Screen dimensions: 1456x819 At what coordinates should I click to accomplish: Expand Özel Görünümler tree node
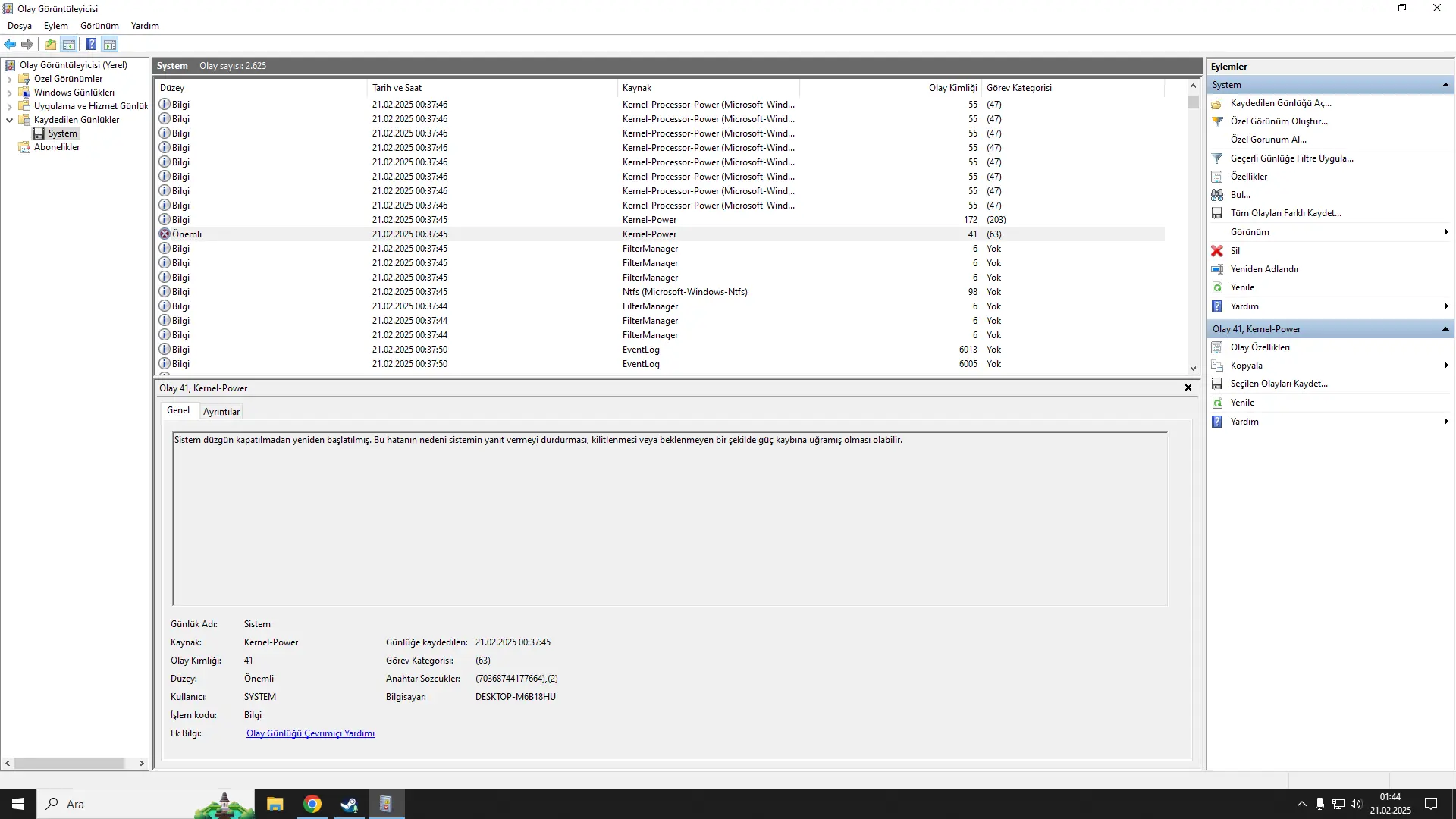point(9,79)
